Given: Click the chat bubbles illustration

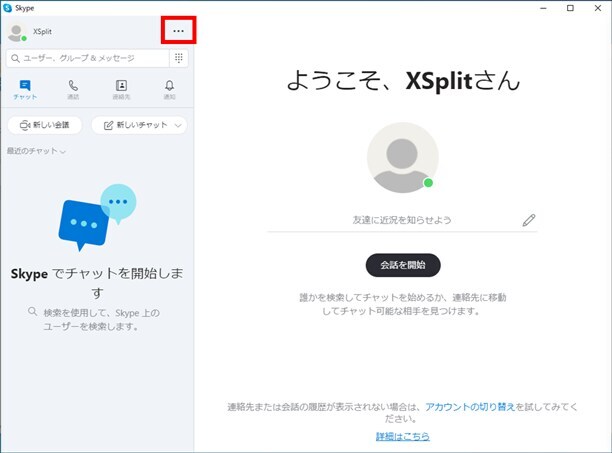Looking at the screenshot, I should [97, 218].
